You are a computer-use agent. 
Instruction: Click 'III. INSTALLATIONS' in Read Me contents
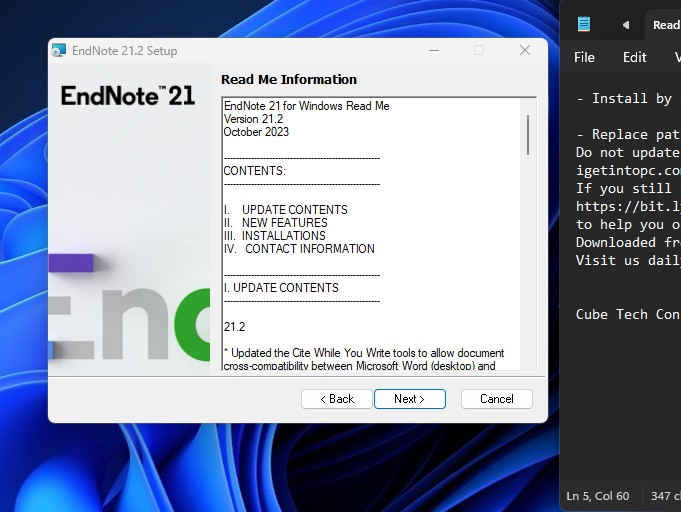pyautogui.click(x=274, y=236)
